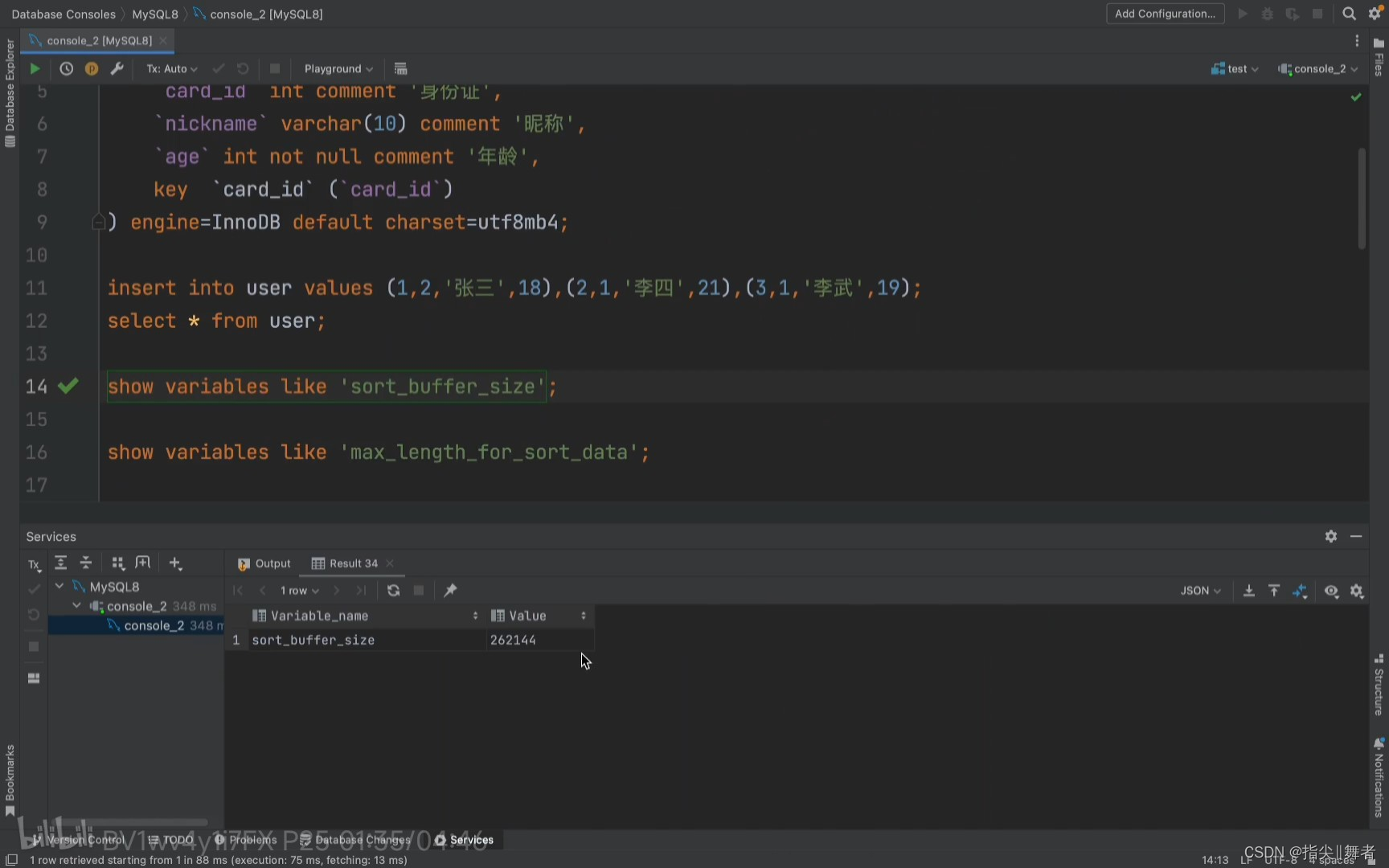Open the three-dot tab options menu
1389x868 pixels.
click(x=1357, y=41)
